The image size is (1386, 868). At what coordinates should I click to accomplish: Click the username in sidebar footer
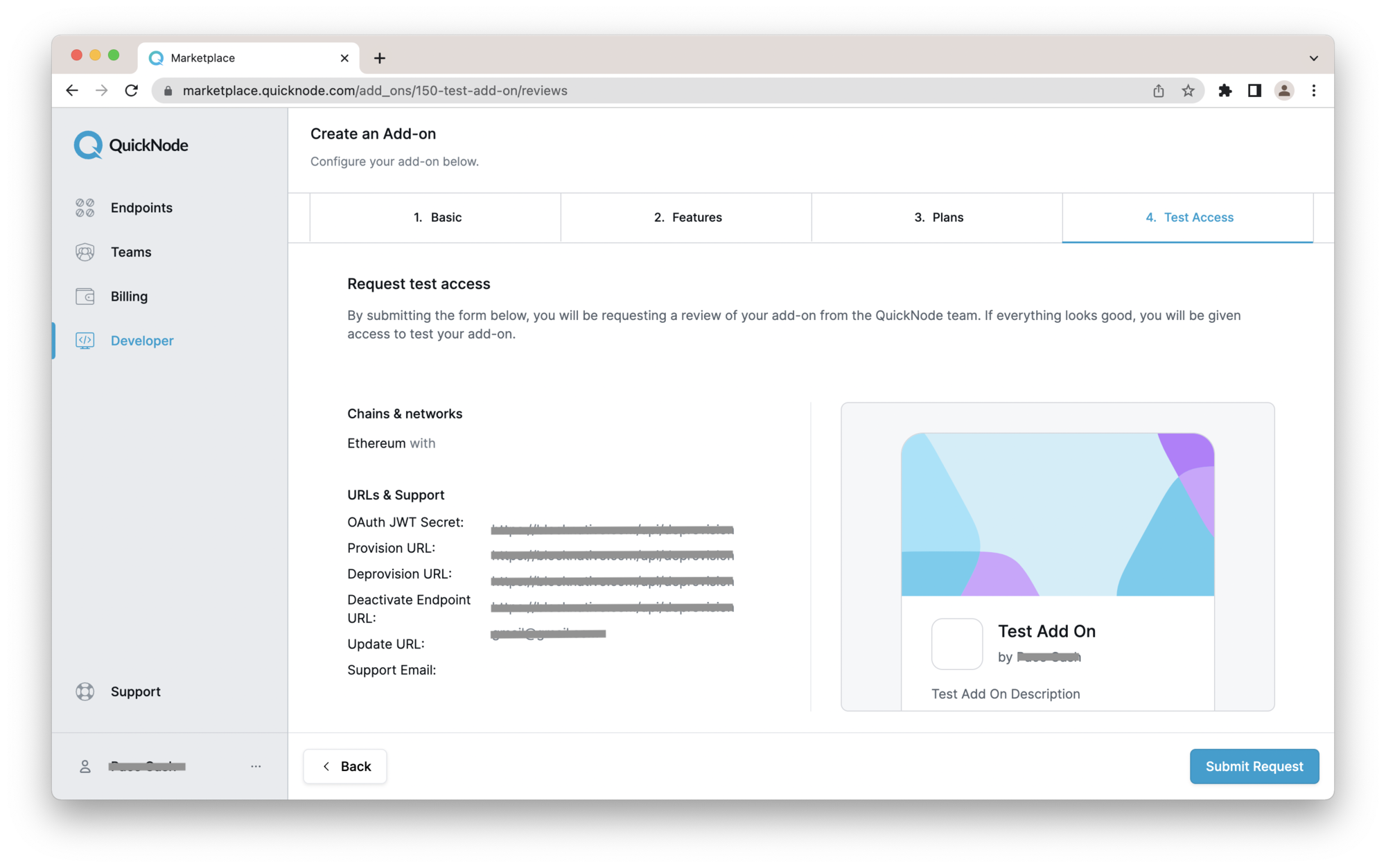click(147, 766)
